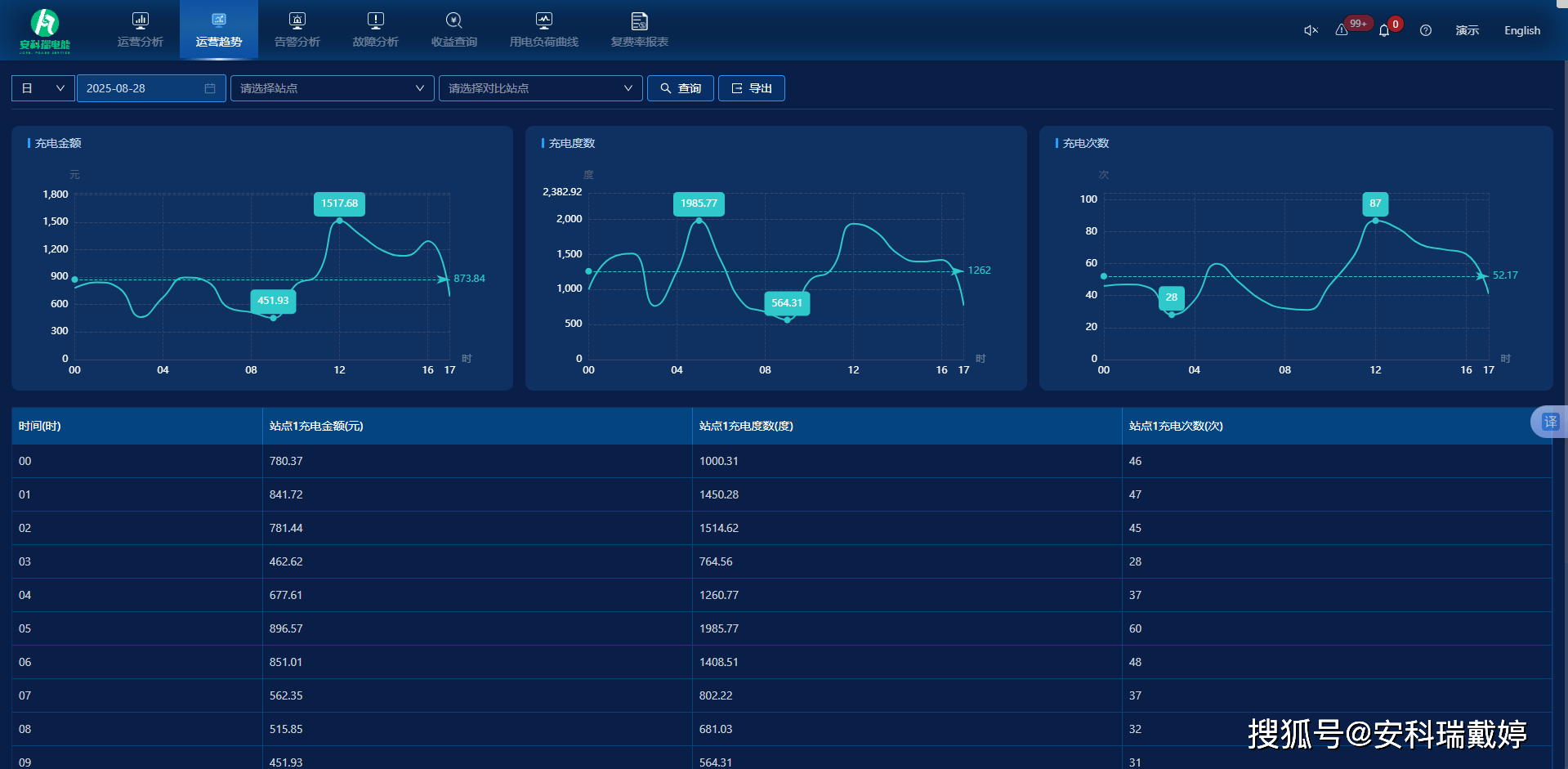Click the floating translate widget icon
The width and height of the screenshot is (1568, 769).
pyautogui.click(x=1550, y=422)
